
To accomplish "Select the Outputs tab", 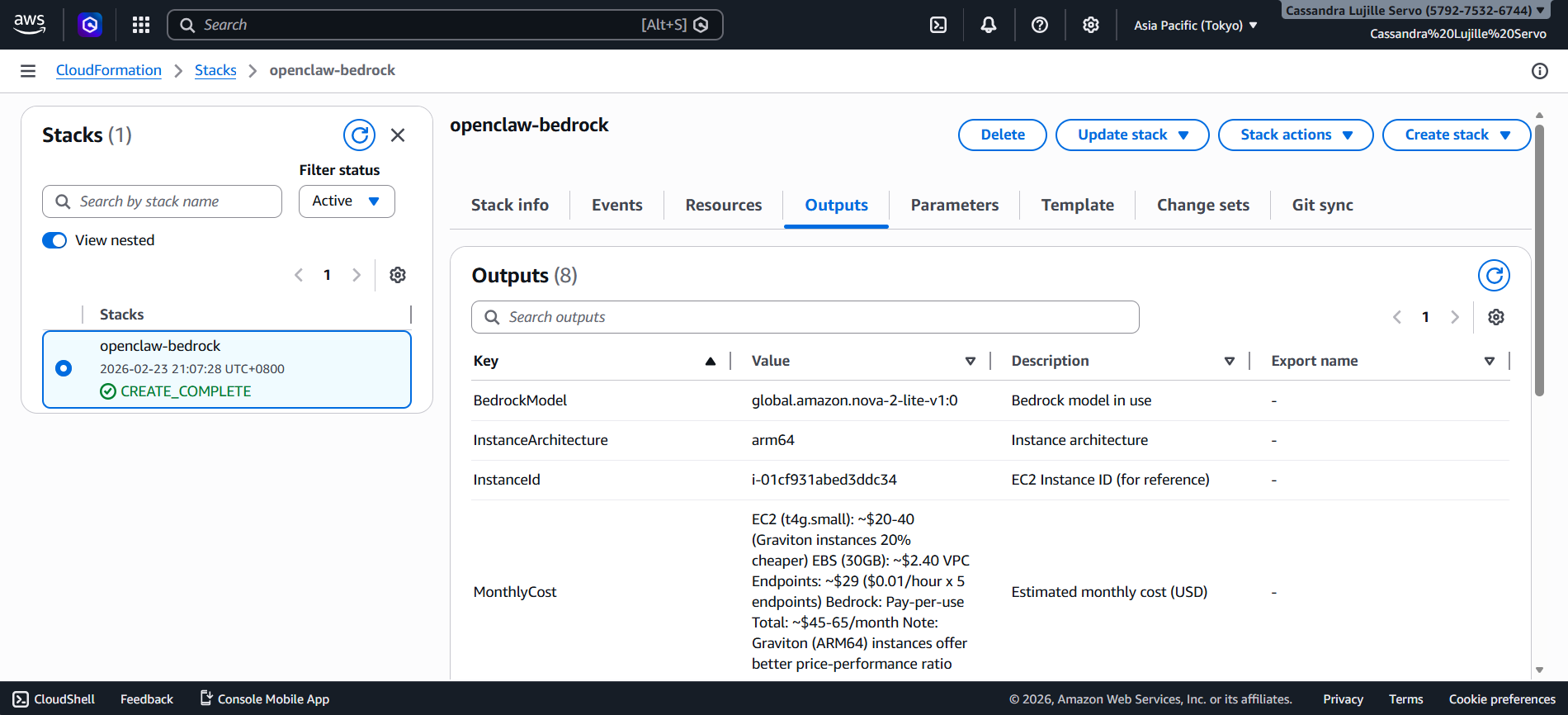I will [x=836, y=205].
